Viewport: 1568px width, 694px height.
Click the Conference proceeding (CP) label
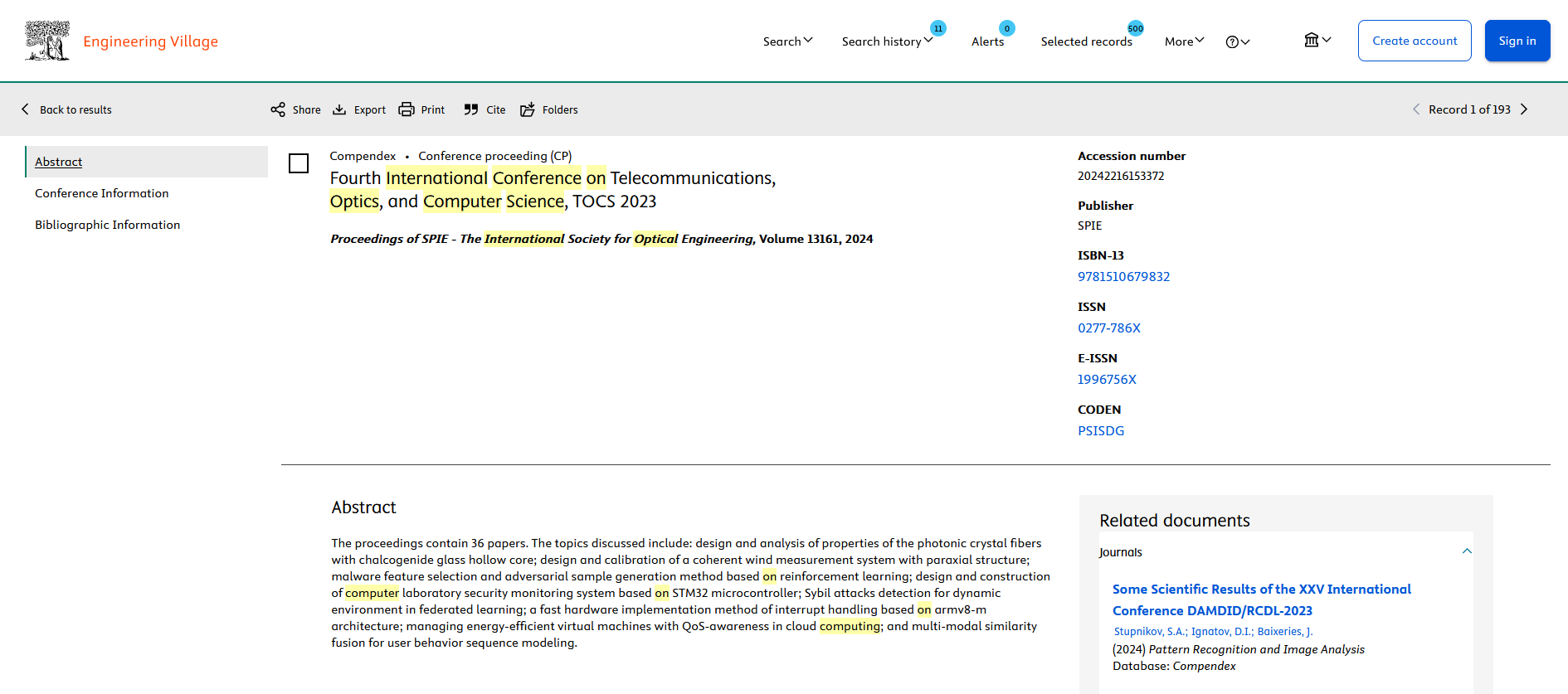click(x=494, y=156)
